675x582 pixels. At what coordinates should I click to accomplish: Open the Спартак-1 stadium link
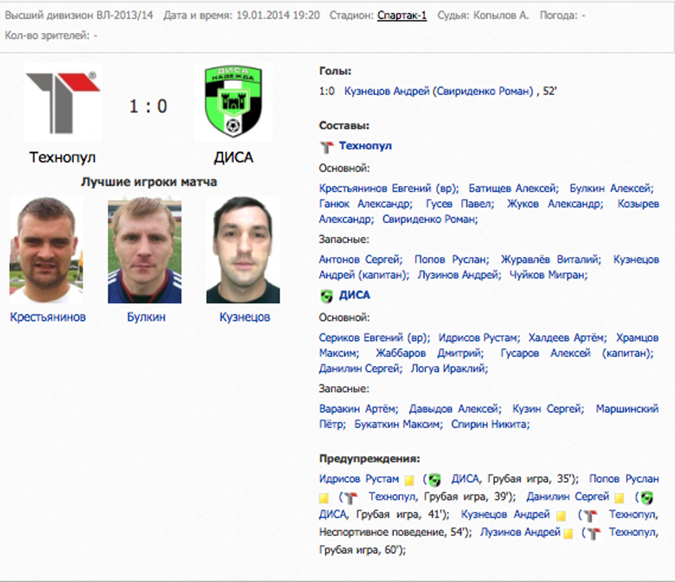coord(402,15)
